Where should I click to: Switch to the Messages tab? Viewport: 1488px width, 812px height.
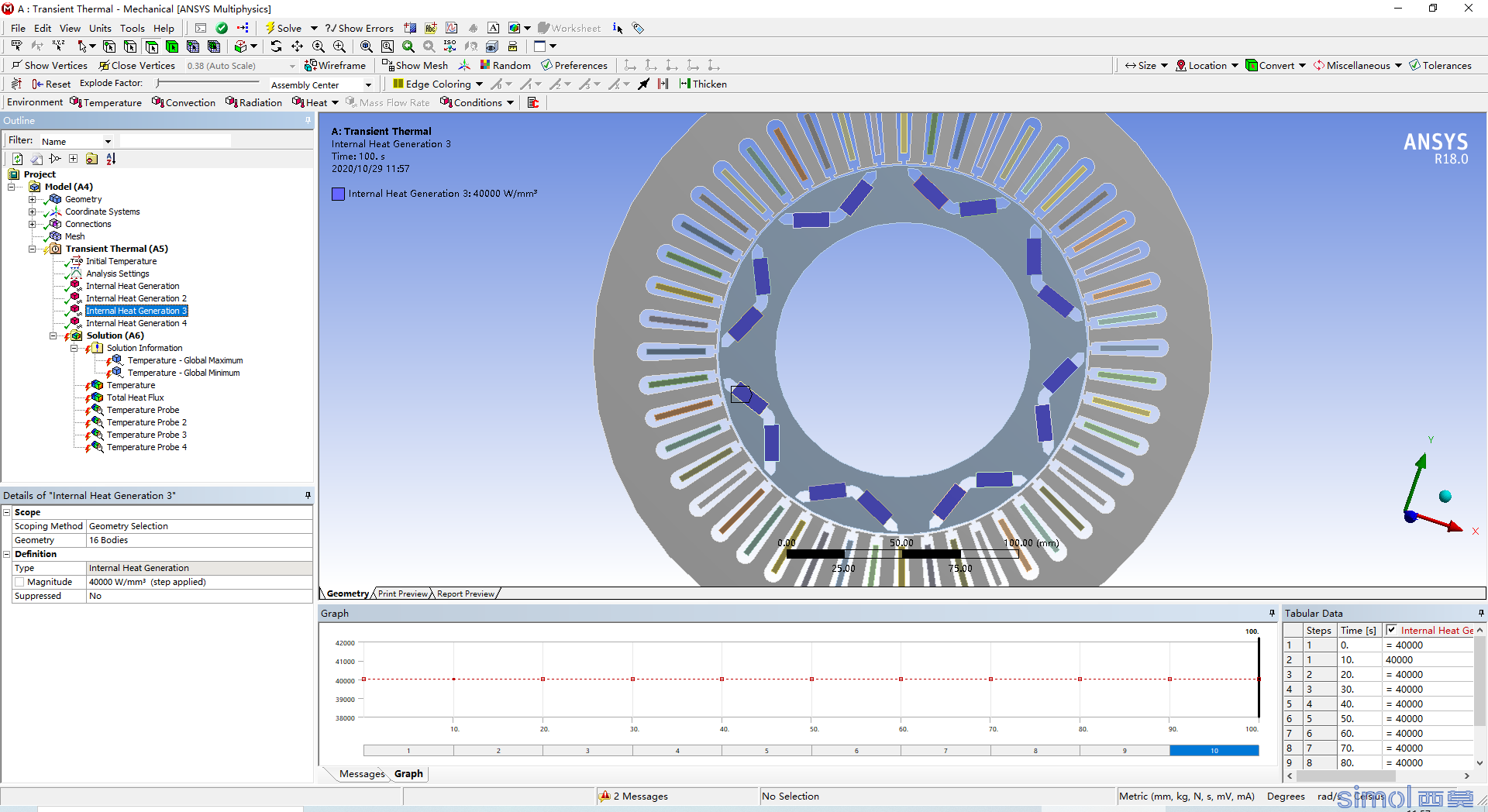361,773
